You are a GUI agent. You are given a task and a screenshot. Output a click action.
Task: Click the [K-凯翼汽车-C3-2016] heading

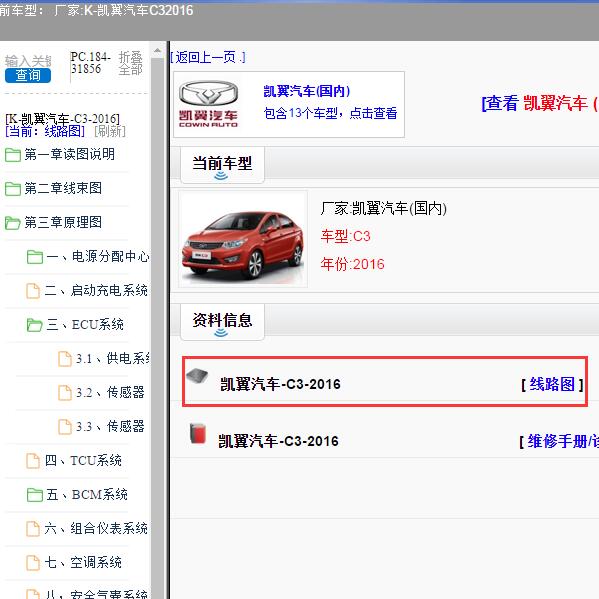(62, 118)
